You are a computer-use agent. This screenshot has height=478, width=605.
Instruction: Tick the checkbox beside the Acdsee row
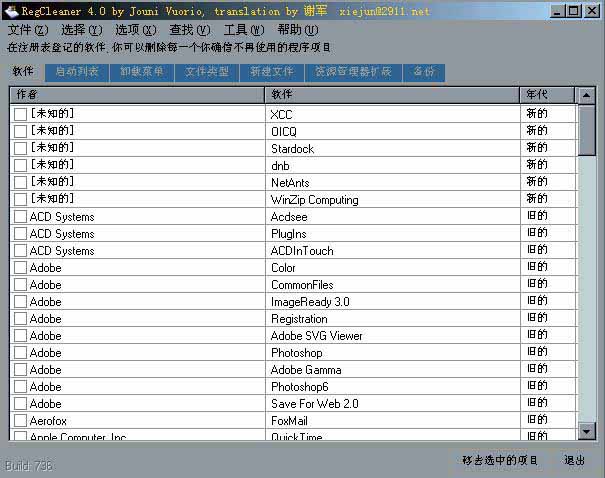point(20,216)
